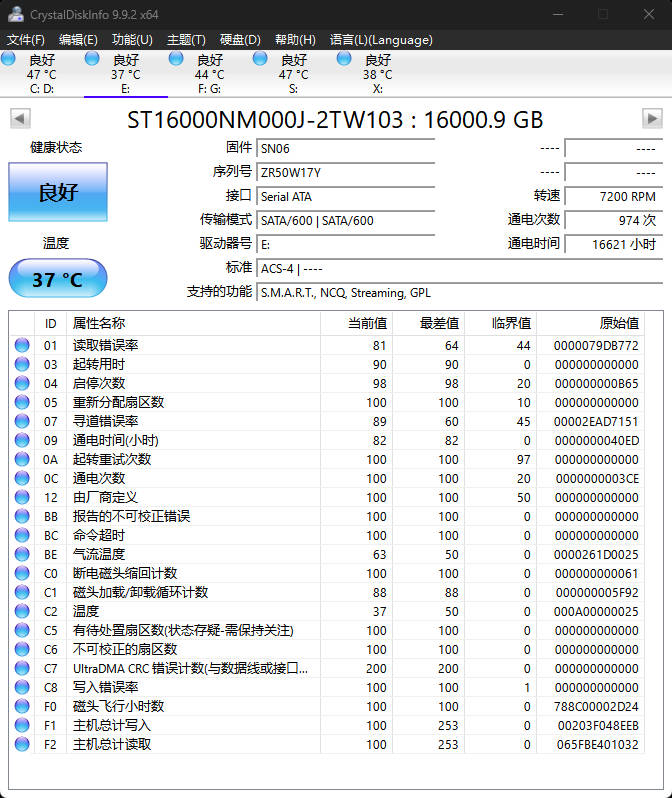Viewport: 672px width, 798px height.
Task: Open the 文件(F) menu
Action: pyautogui.click(x=25, y=40)
